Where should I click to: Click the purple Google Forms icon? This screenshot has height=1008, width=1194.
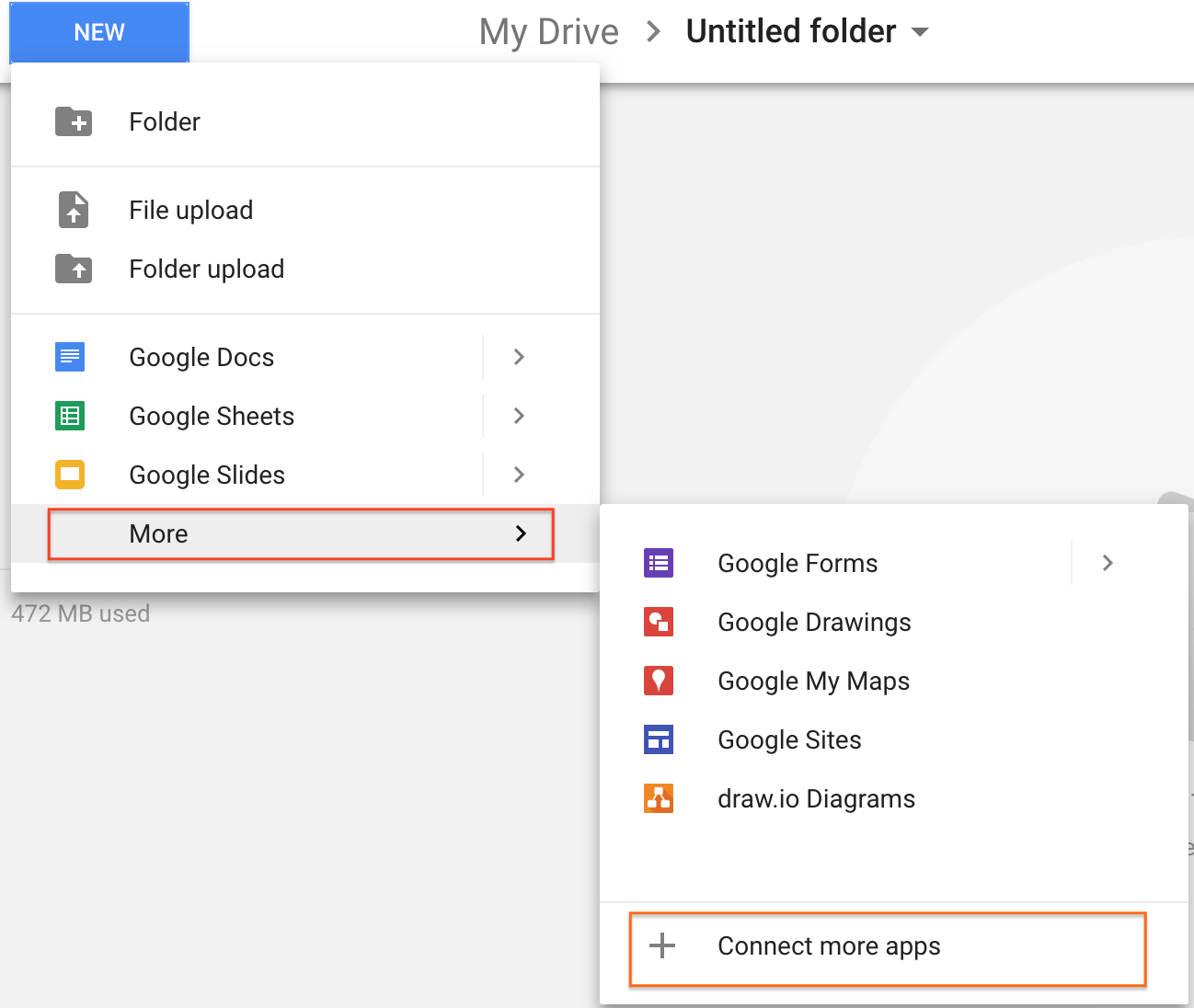tap(659, 563)
